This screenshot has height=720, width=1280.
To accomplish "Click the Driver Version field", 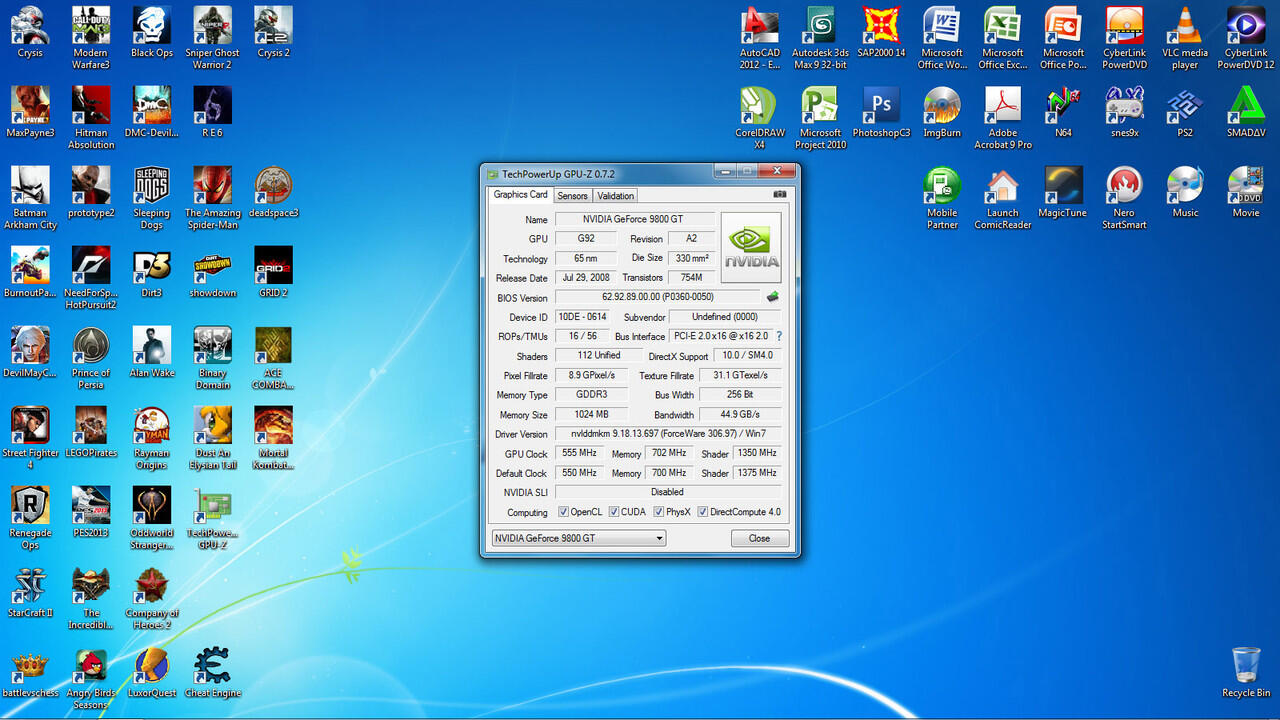I will [668, 434].
